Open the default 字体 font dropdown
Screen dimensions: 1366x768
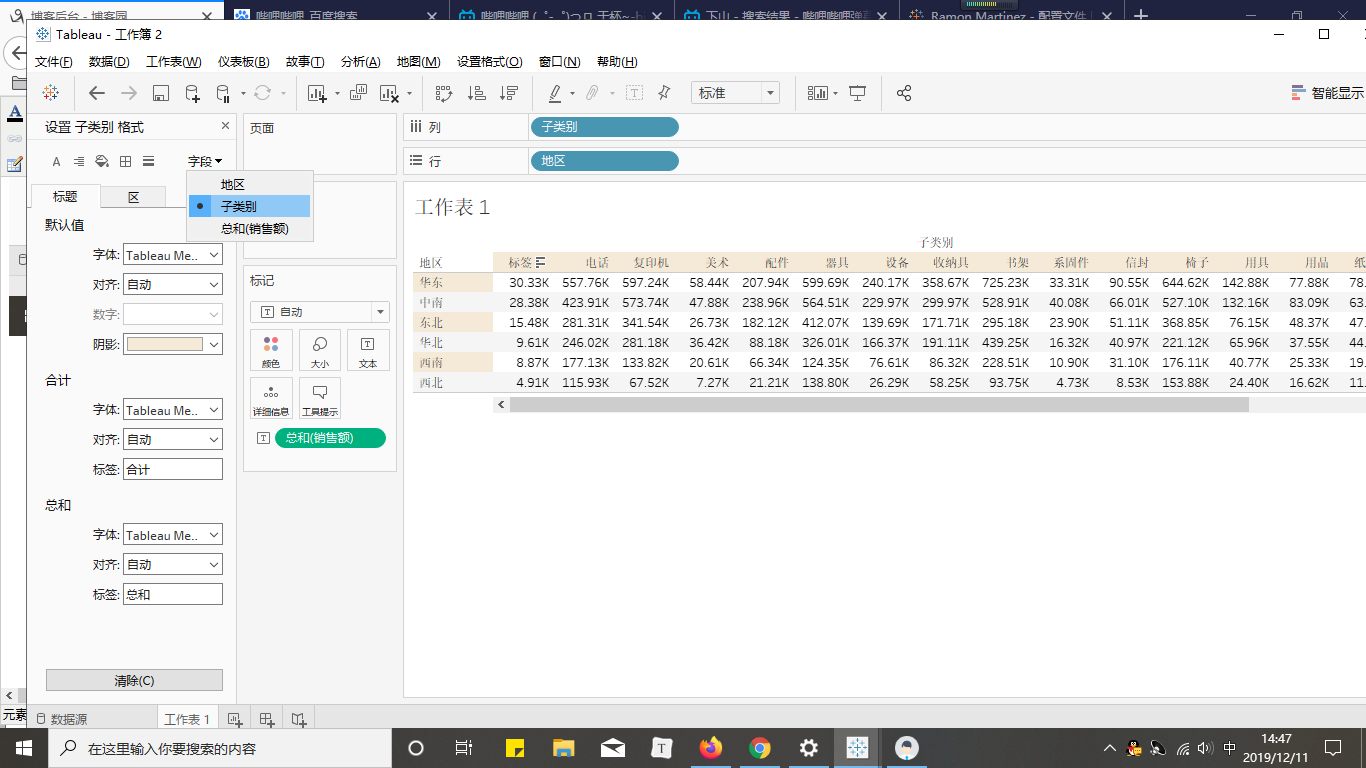[x=173, y=255]
